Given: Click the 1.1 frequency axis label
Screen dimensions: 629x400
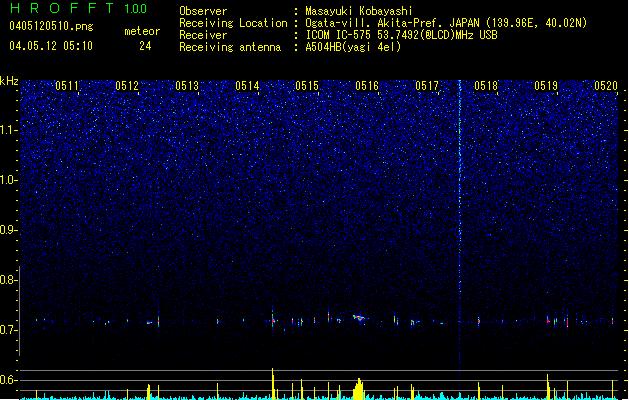Looking at the screenshot, I should tap(8, 130).
